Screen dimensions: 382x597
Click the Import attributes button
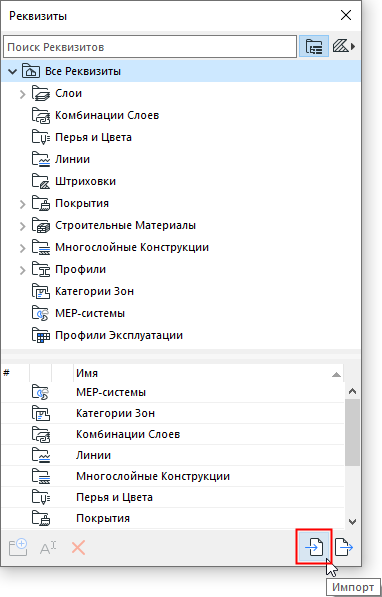pyautogui.click(x=314, y=548)
